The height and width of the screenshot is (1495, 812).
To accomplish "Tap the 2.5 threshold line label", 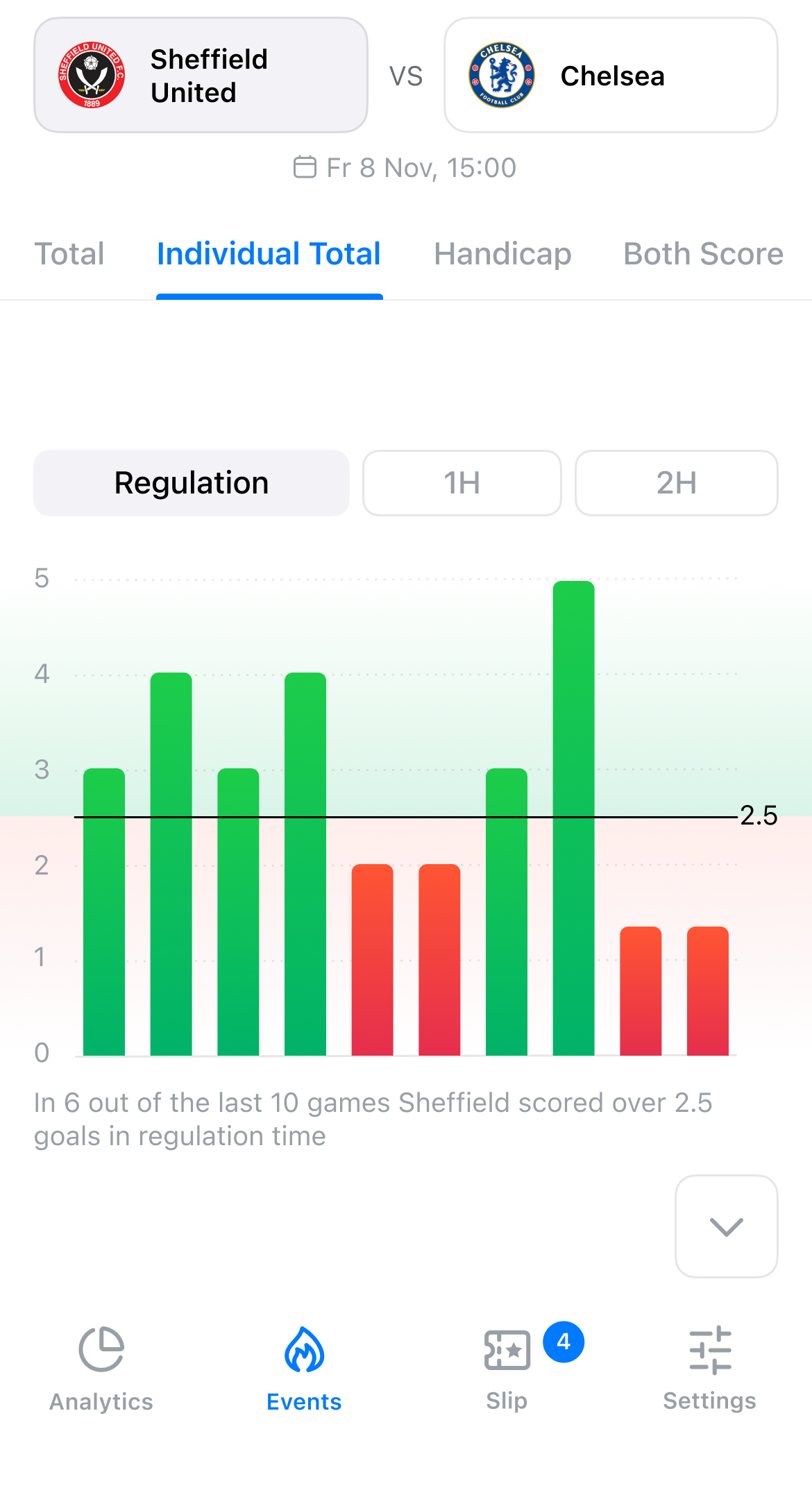I will (x=759, y=816).
